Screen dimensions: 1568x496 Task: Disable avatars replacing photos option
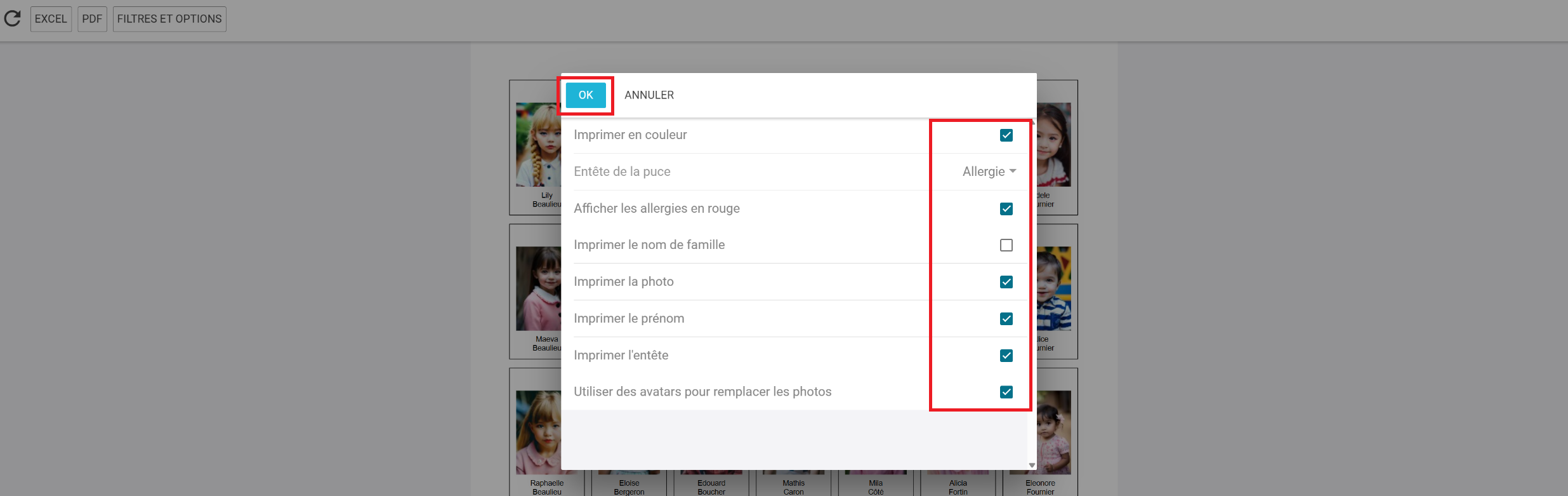1006,392
